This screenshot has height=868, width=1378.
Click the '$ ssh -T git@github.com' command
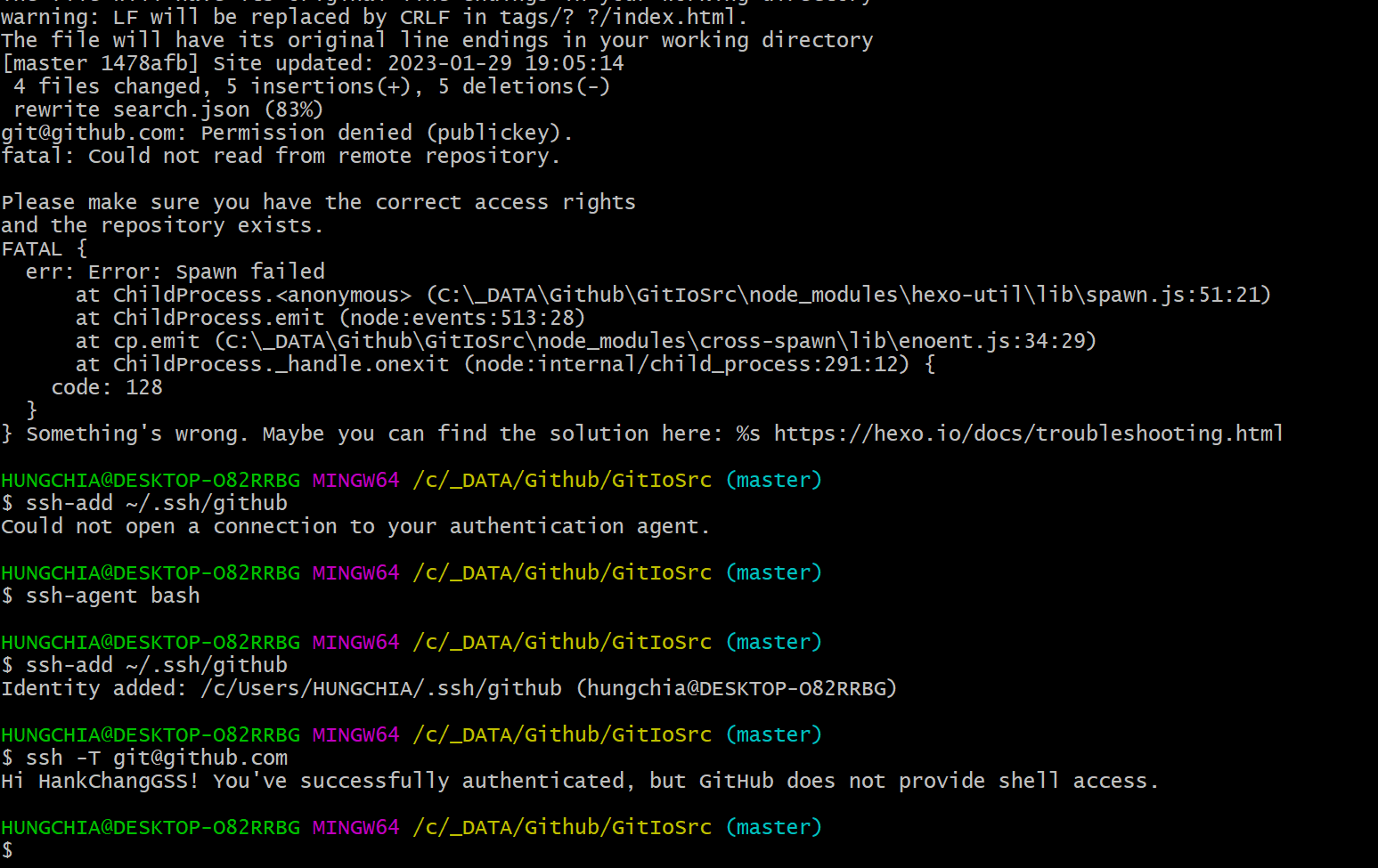[144, 758]
